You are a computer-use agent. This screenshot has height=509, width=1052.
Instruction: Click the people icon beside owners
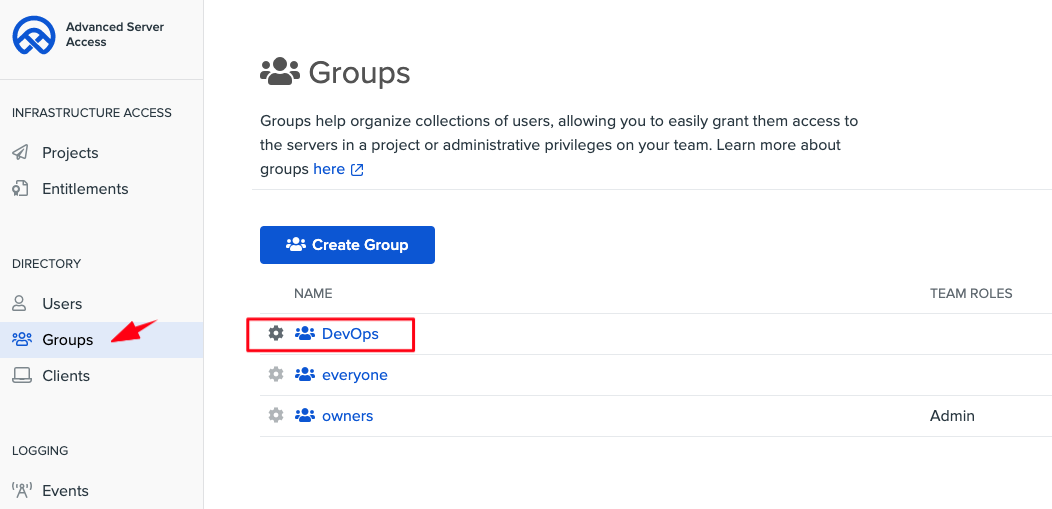pos(305,415)
